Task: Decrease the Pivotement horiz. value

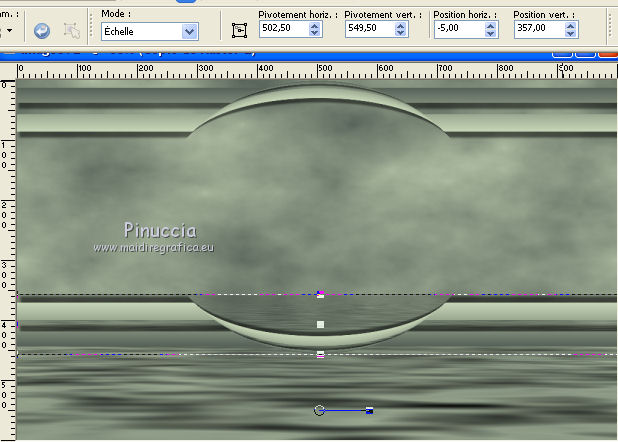Action: coord(315,33)
